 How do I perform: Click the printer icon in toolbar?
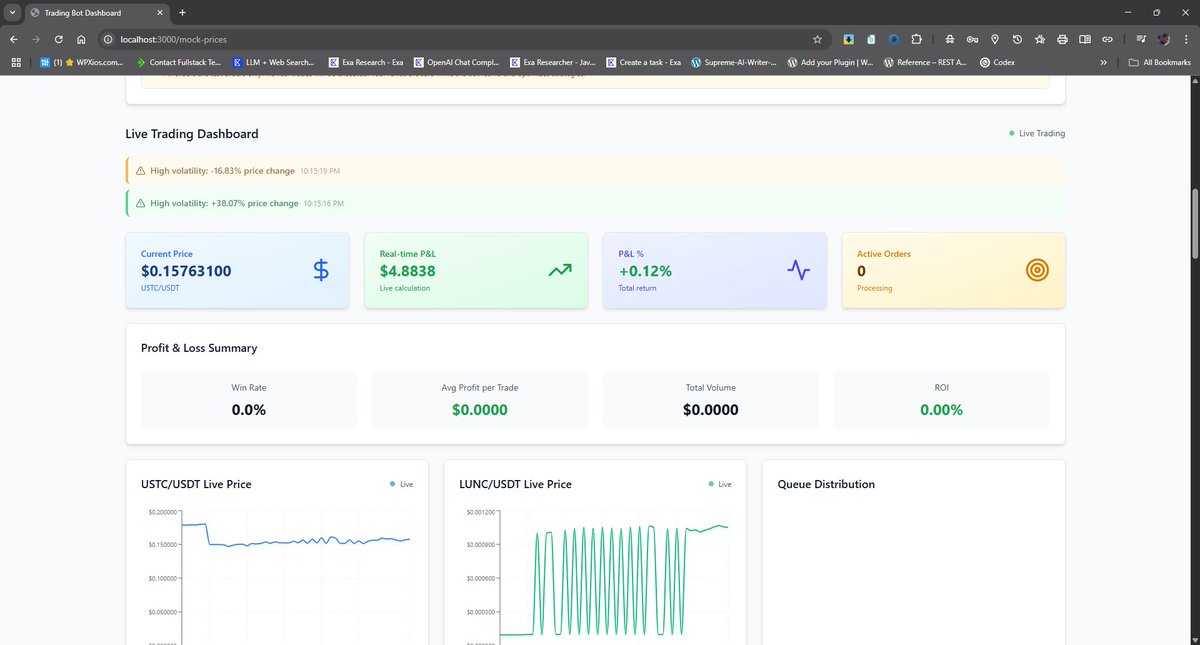coord(1062,39)
